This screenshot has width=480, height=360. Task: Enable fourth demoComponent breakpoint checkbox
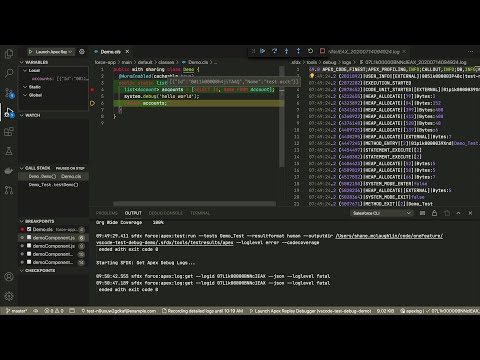click(x=29, y=262)
